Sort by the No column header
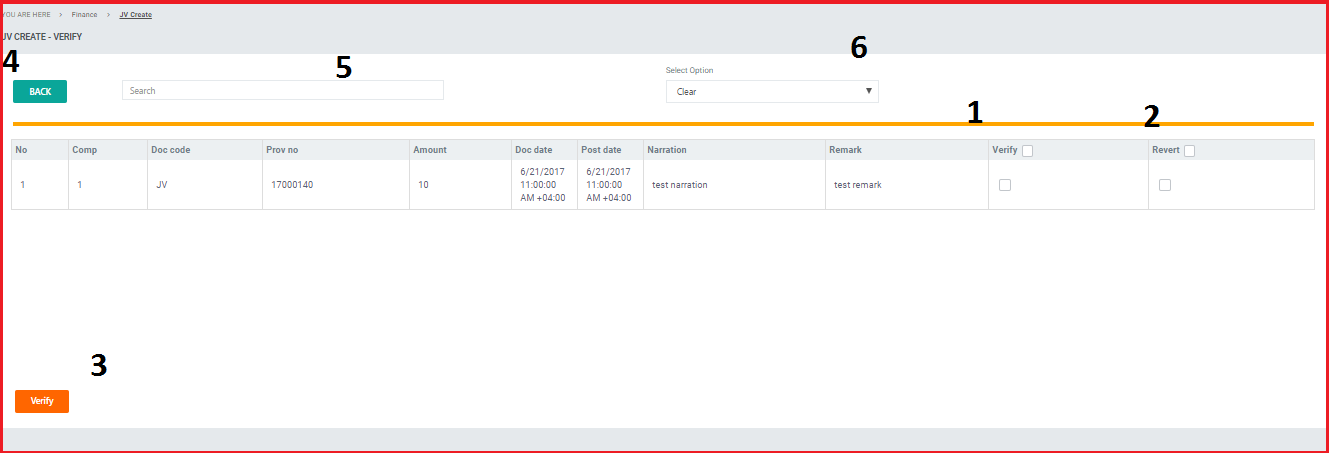The width and height of the screenshot is (1329, 453). point(21,150)
